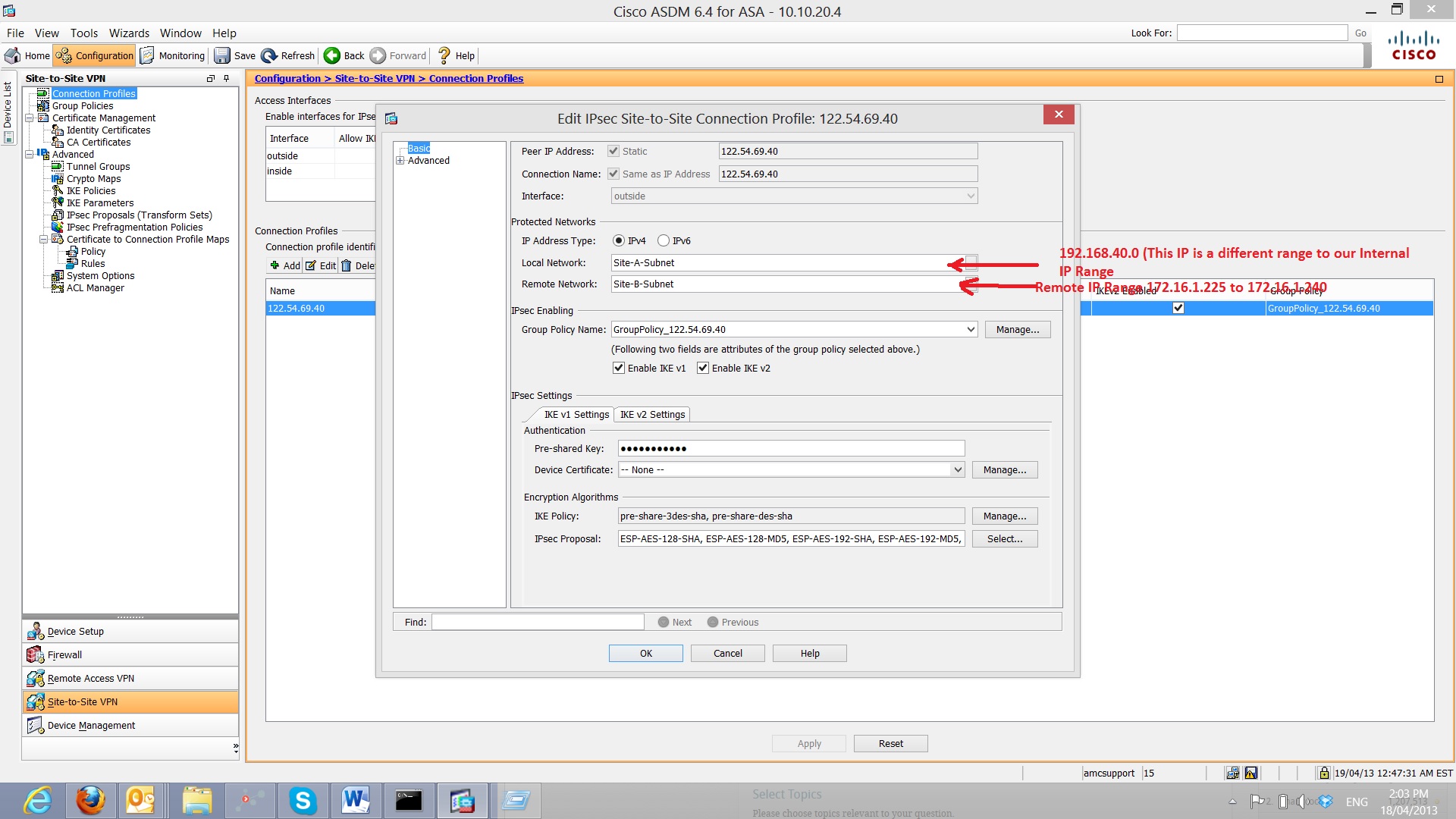
Task: Open the Wizards menu
Action: [x=129, y=33]
